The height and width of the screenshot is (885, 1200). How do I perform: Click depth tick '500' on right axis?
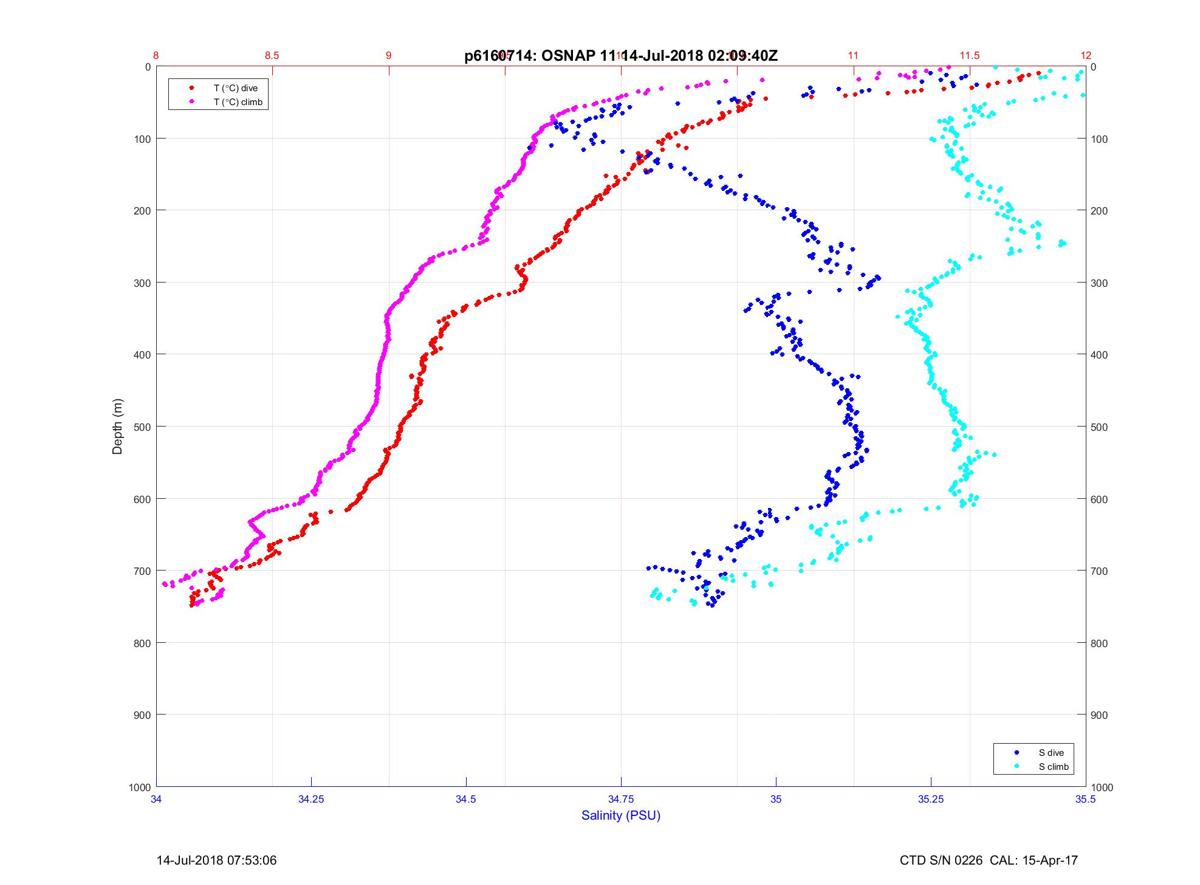(x=1101, y=427)
